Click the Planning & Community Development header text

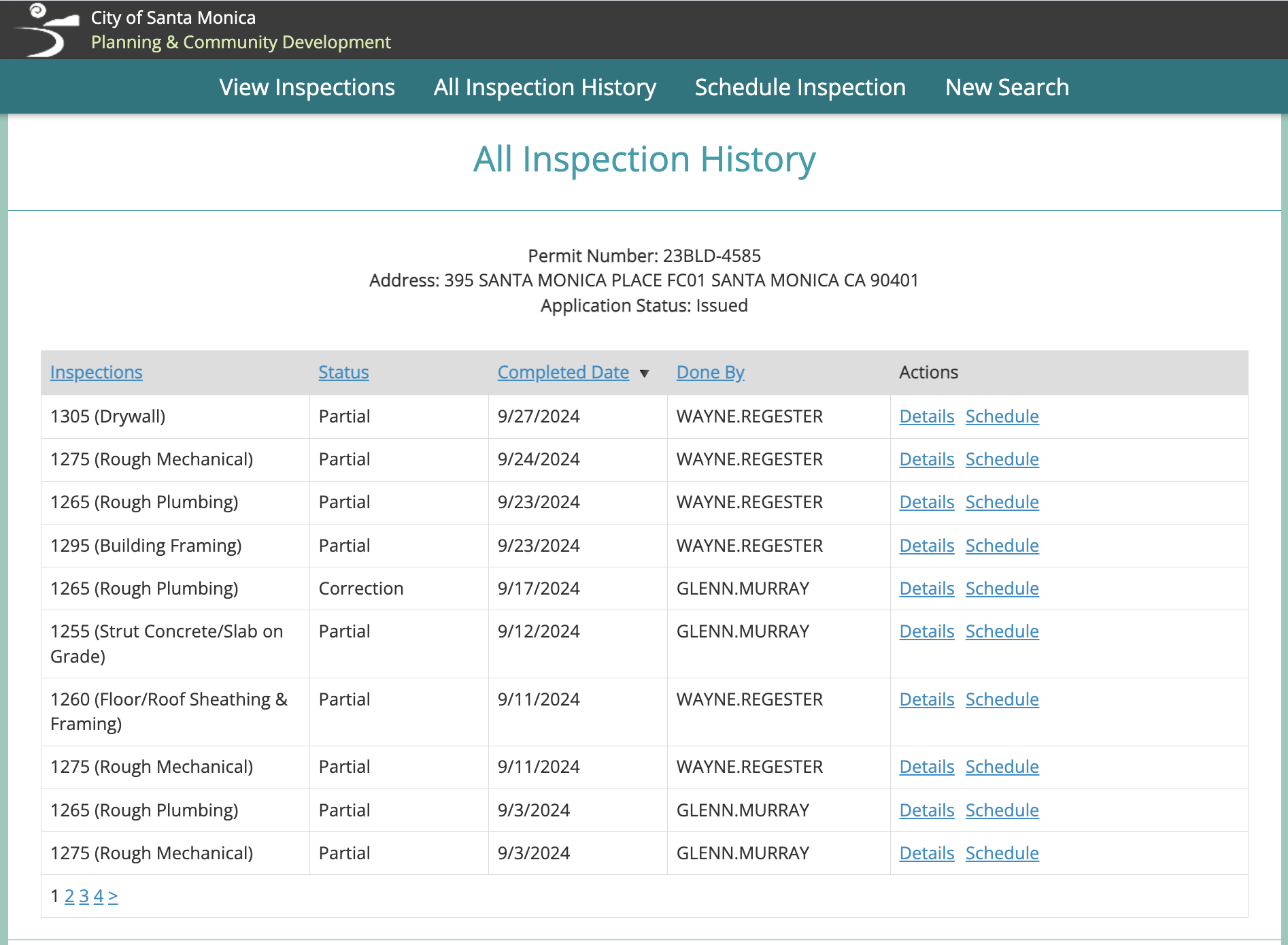(241, 42)
